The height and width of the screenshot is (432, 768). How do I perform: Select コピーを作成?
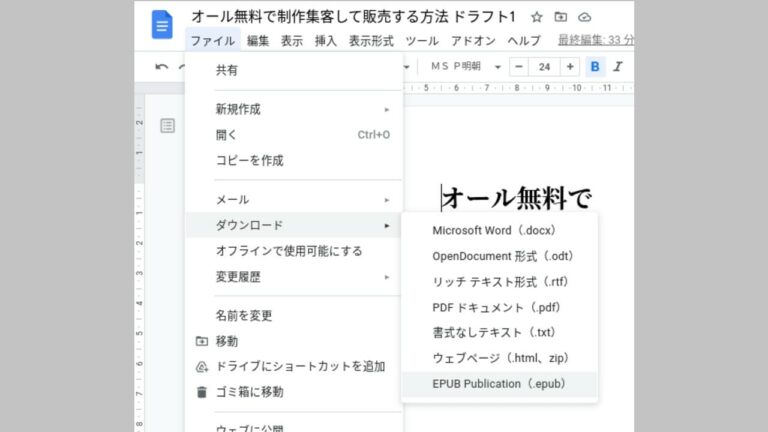tap(294, 161)
